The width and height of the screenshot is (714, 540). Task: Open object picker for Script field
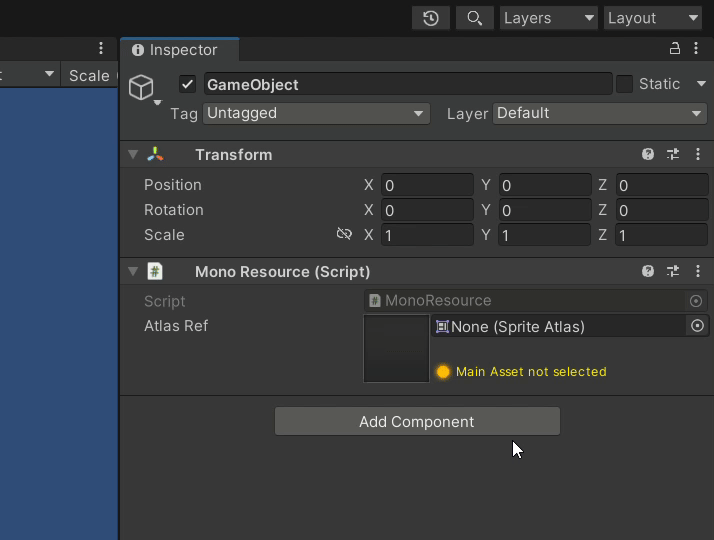(696, 301)
